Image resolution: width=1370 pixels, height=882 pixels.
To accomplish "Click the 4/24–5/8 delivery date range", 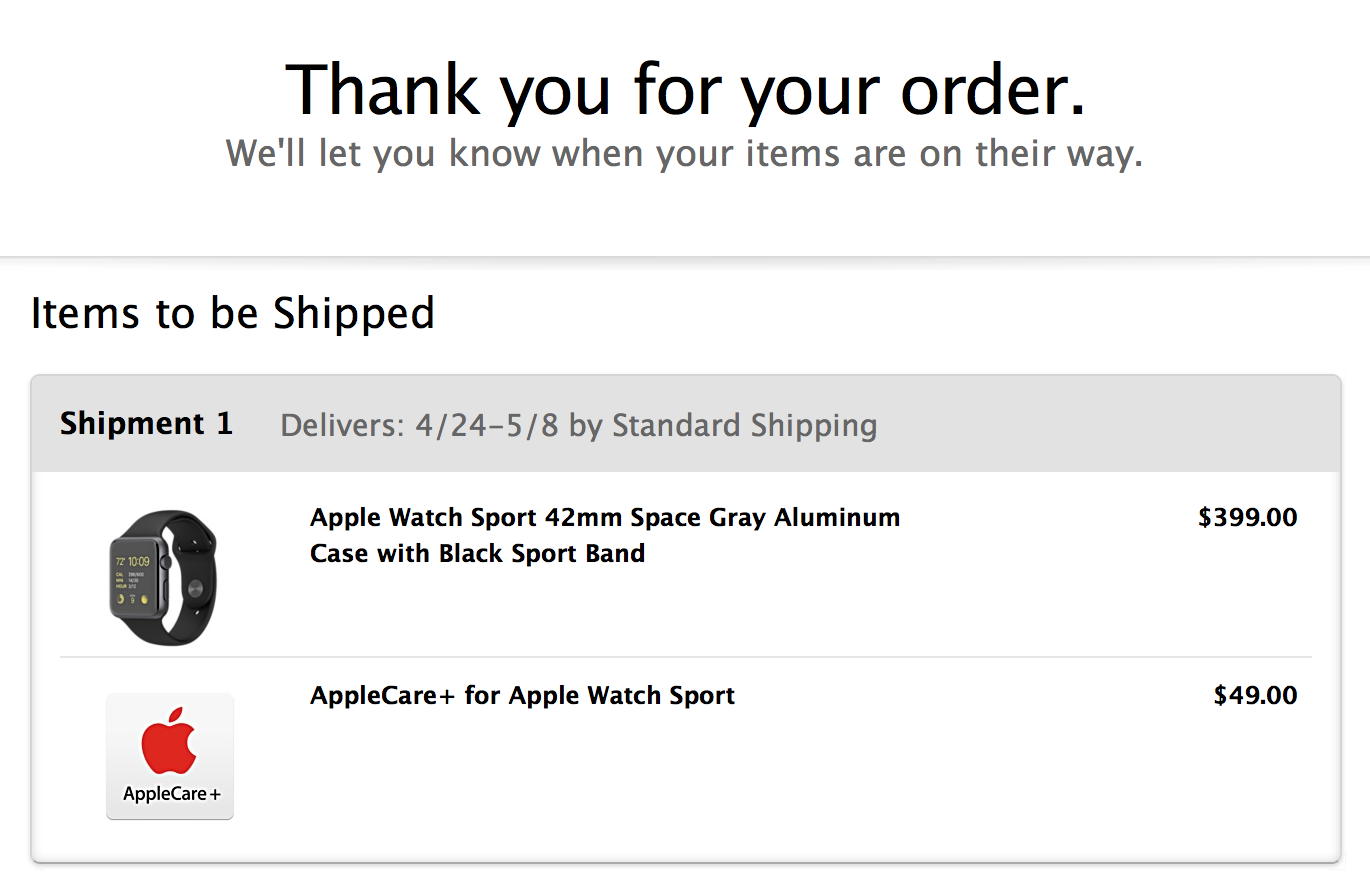I will [x=488, y=425].
